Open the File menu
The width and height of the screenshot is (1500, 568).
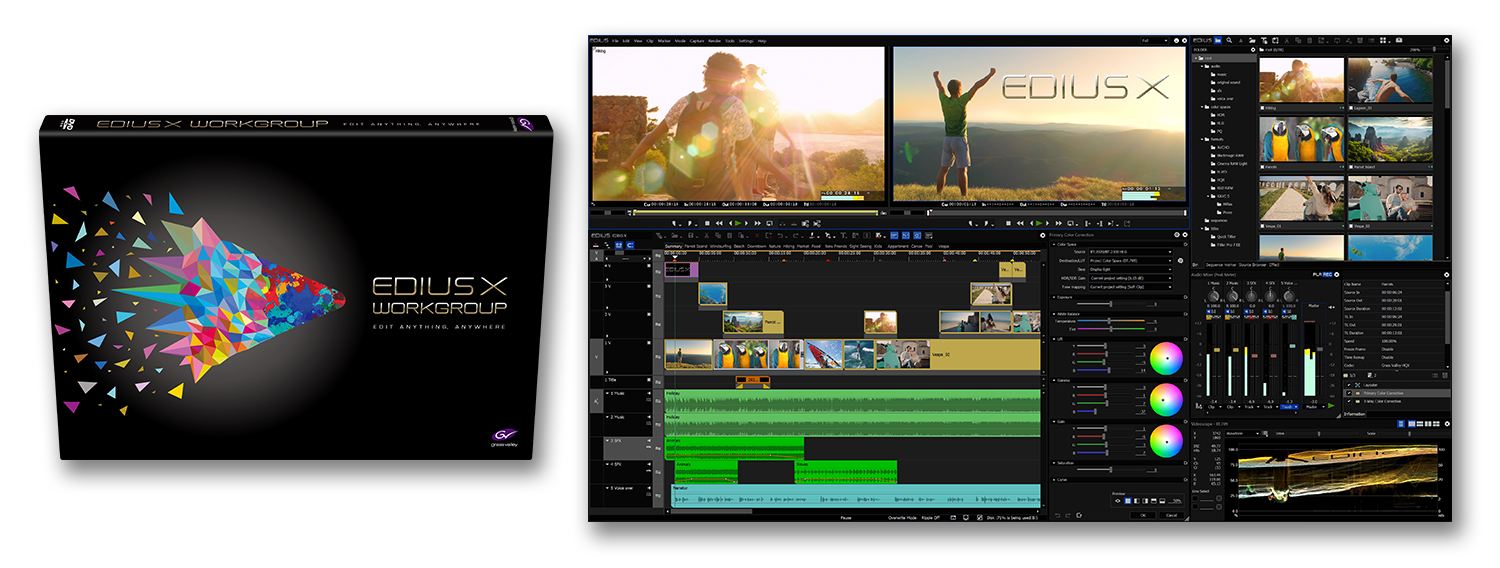tap(615, 41)
